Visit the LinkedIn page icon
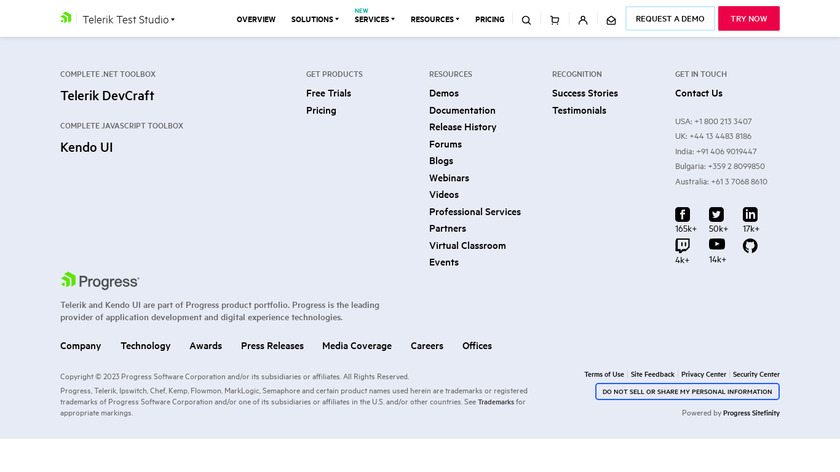This screenshot has width=840, height=472. click(x=750, y=214)
